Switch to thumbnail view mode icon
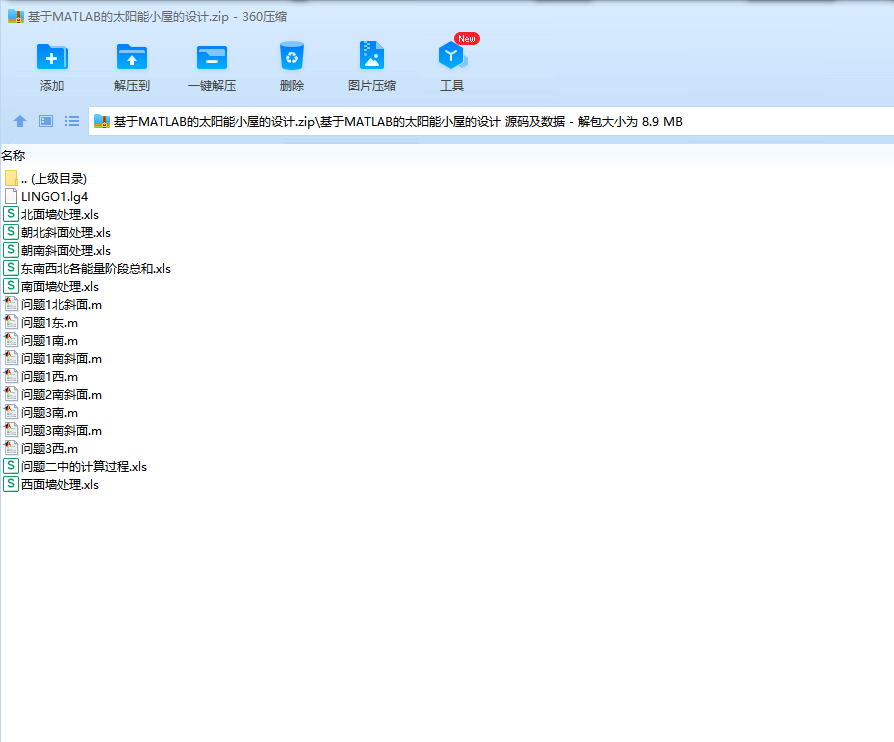The width and height of the screenshot is (894, 742). [x=46, y=121]
